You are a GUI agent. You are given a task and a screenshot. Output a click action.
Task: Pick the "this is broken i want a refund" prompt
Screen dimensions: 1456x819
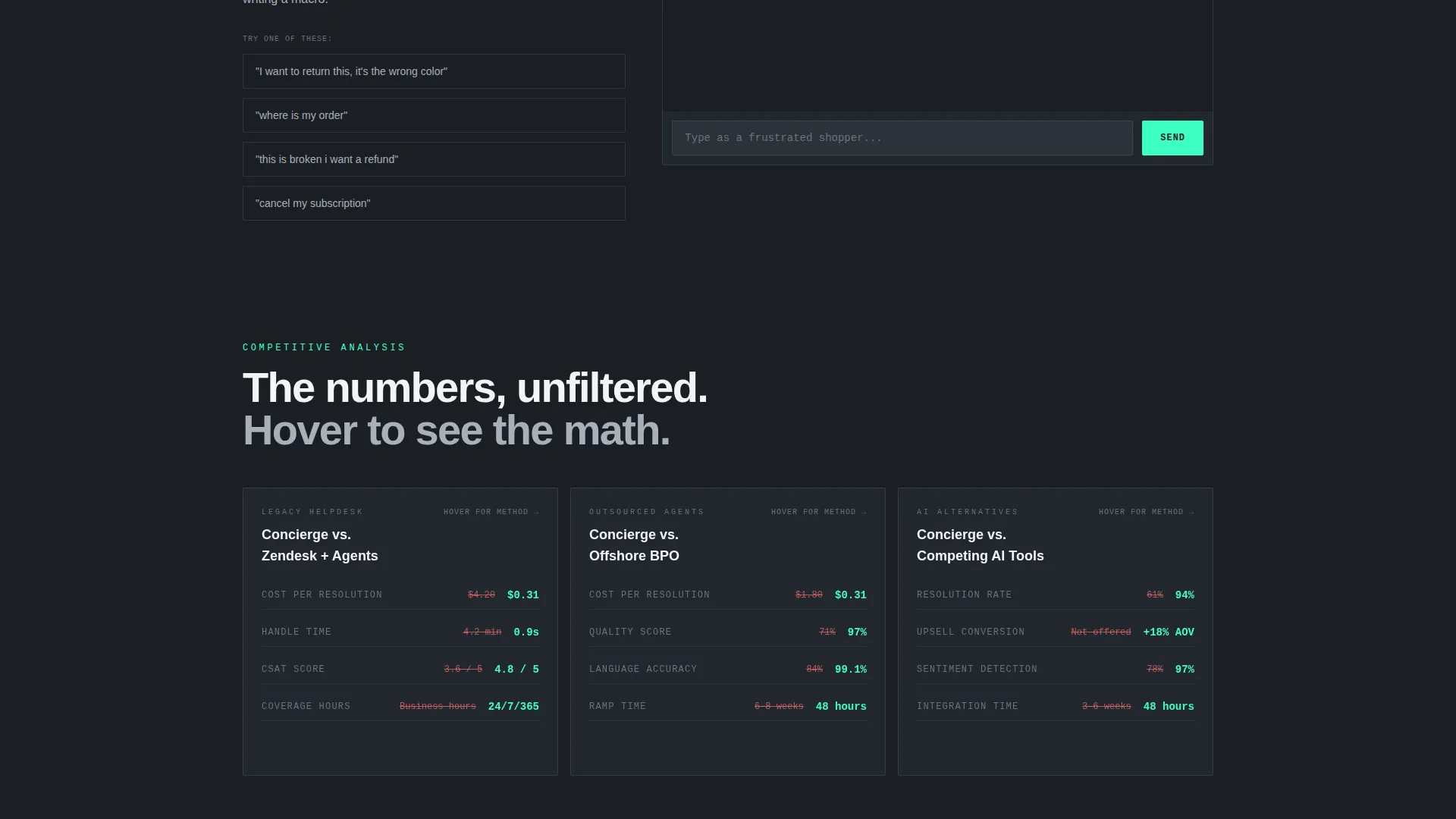coord(434,159)
